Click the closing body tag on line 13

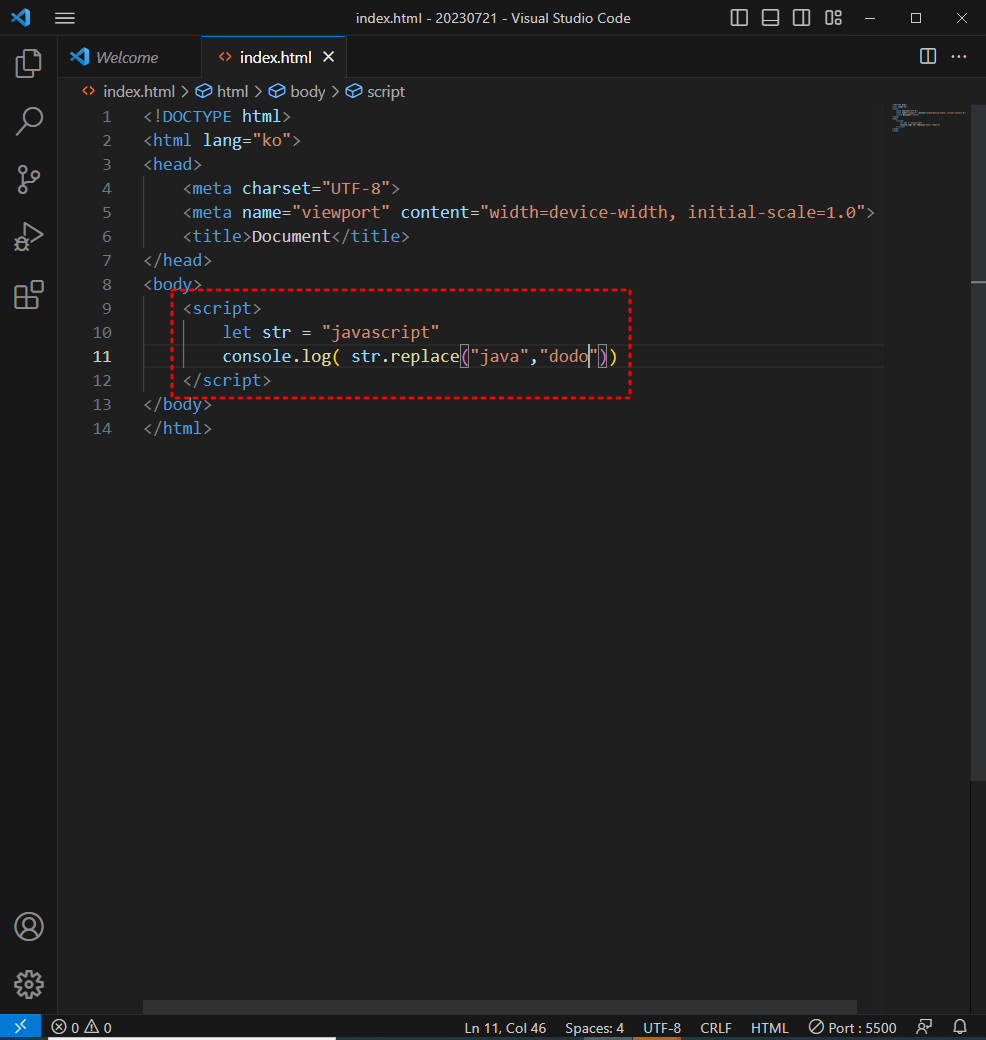(x=178, y=405)
